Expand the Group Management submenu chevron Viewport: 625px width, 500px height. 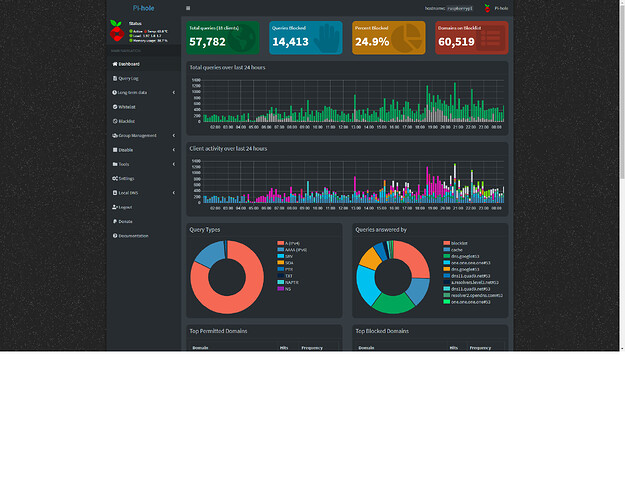[x=174, y=136]
